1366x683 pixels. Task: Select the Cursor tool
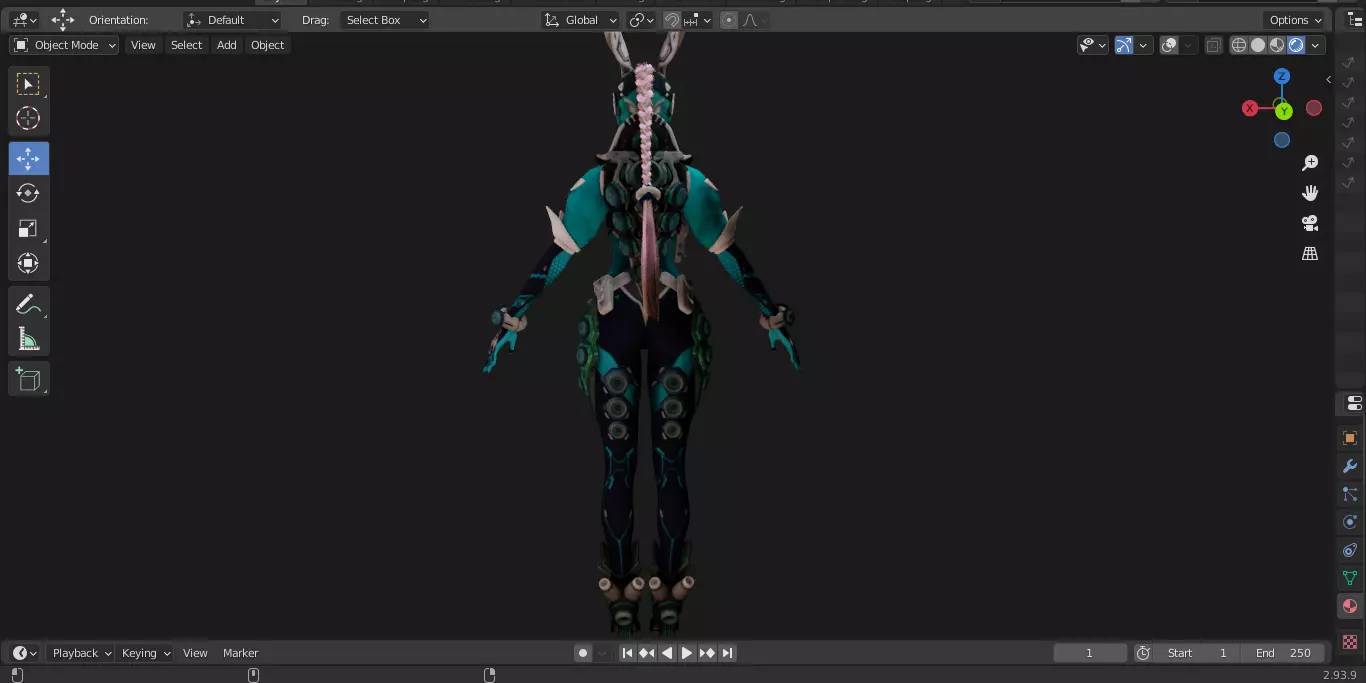[28, 118]
